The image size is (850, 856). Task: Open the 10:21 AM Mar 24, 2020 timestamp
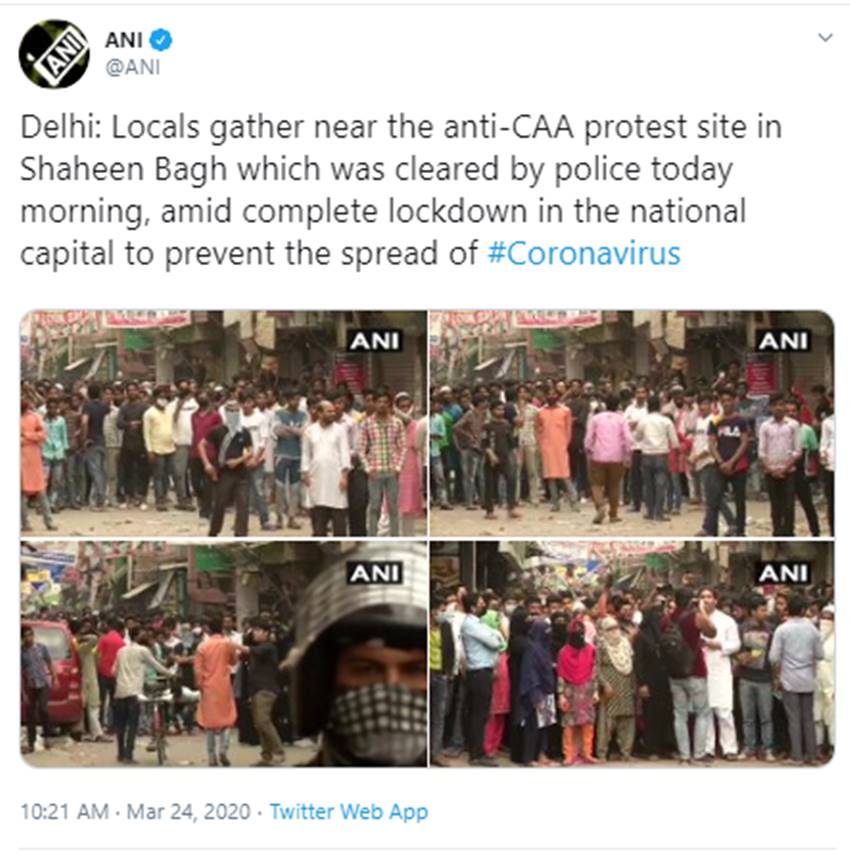(135, 811)
